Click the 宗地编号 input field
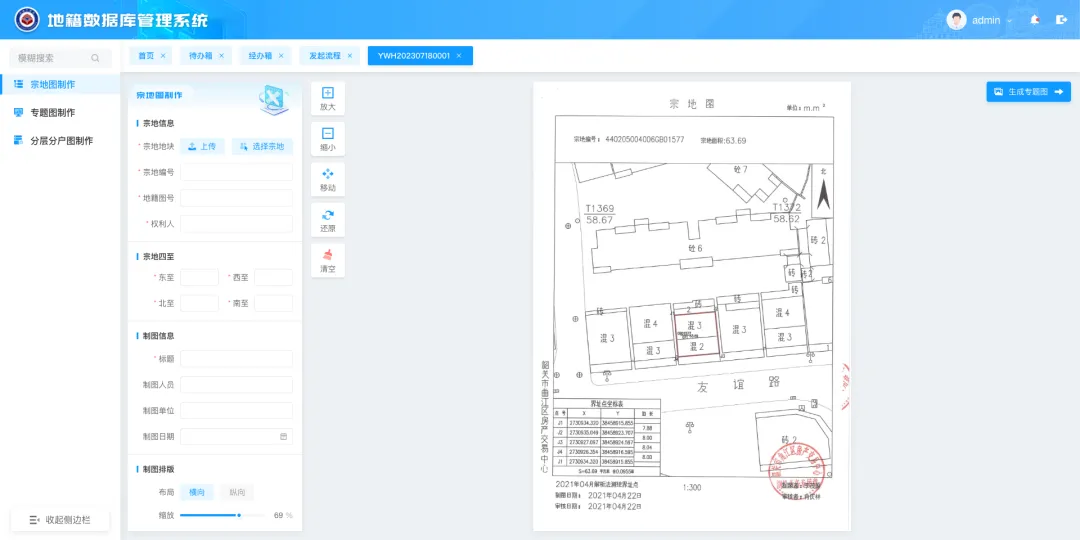The width and height of the screenshot is (1080, 540). (x=236, y=172)
